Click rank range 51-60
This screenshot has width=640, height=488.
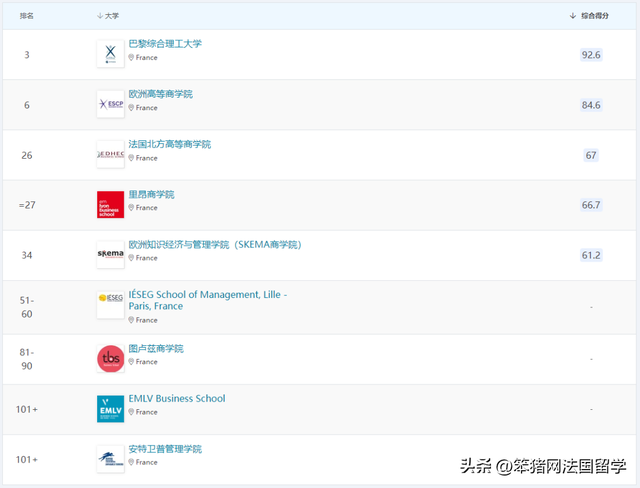pos(27,307)
